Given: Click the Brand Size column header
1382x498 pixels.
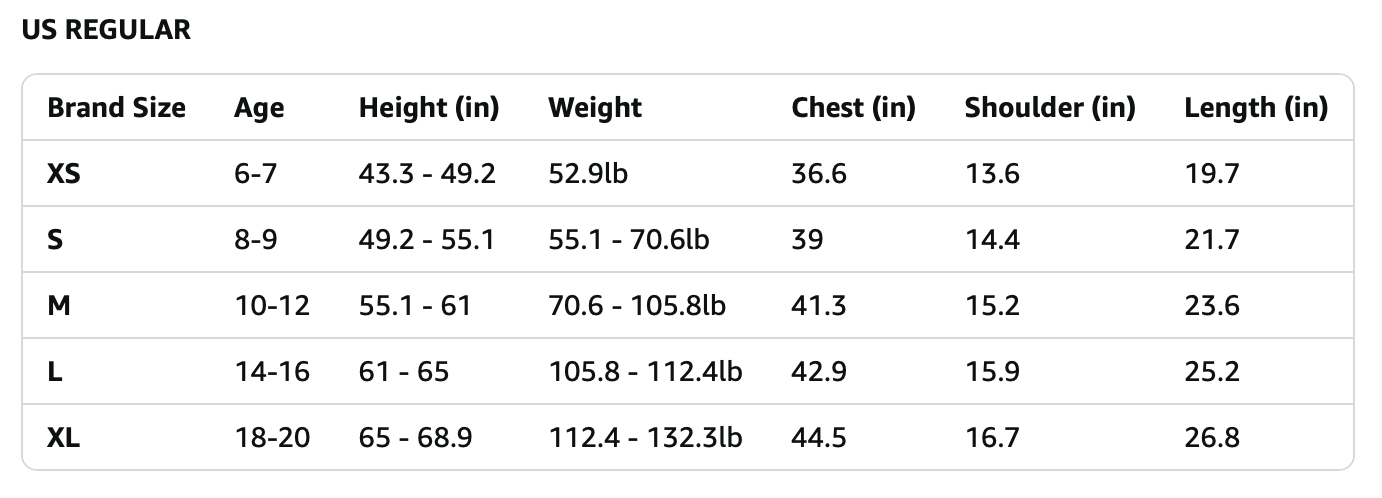Looking at the screenshot, I should tap(116, 107).
